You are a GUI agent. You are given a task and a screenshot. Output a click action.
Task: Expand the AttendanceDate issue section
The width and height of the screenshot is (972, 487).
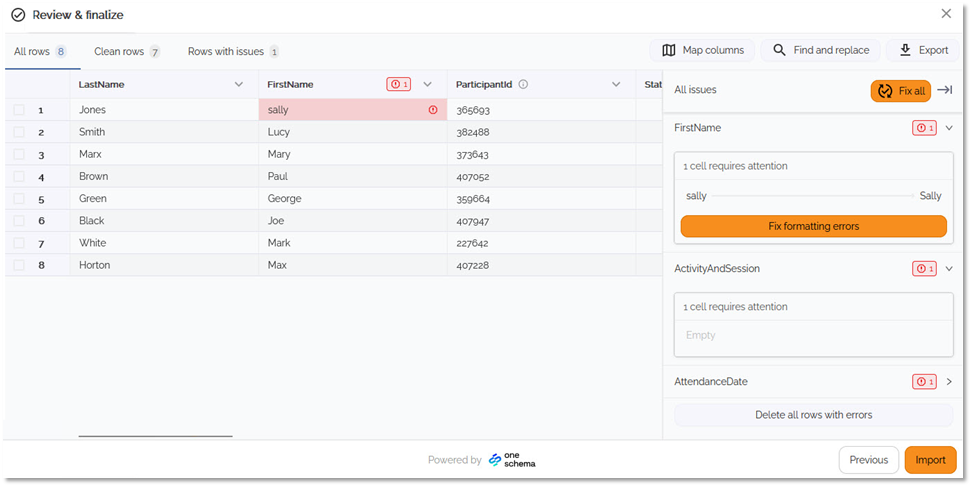pyautogui.click(x=948, y=381)
